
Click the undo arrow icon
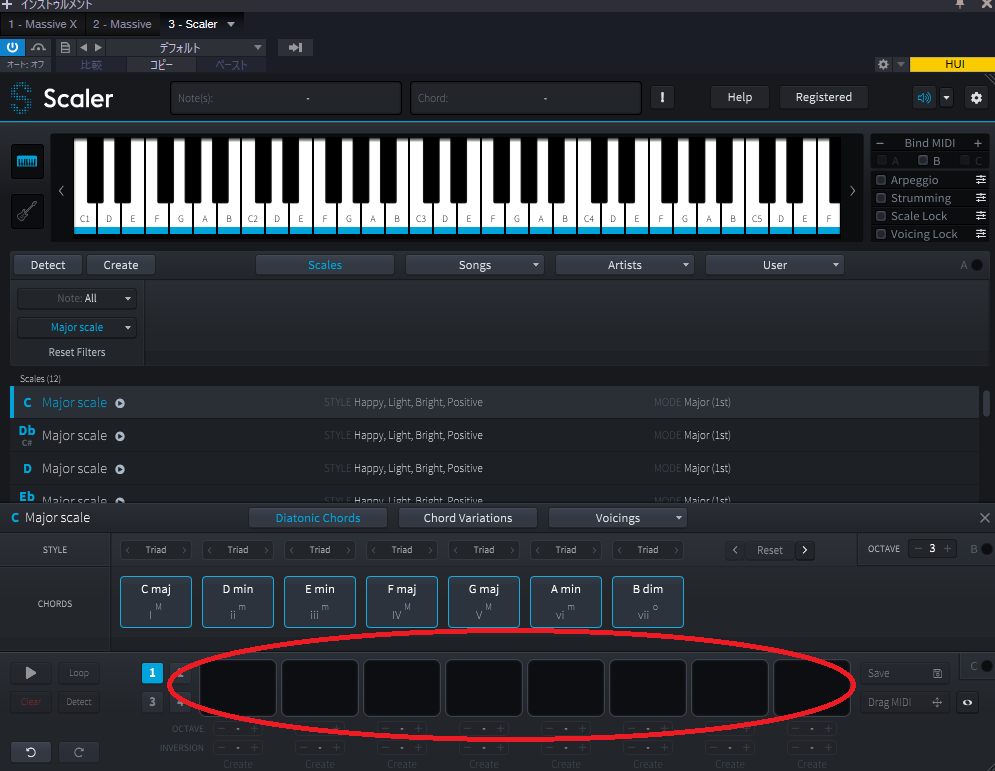point(30,752)
